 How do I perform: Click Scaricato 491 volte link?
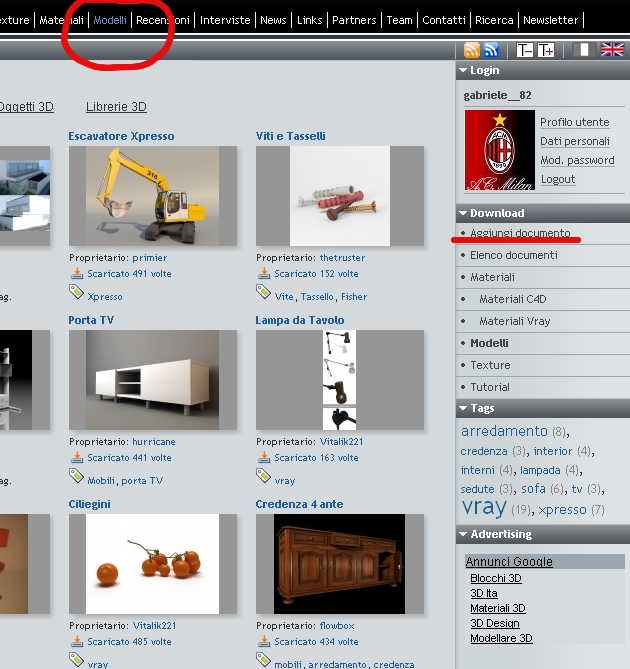click(129, 273)
